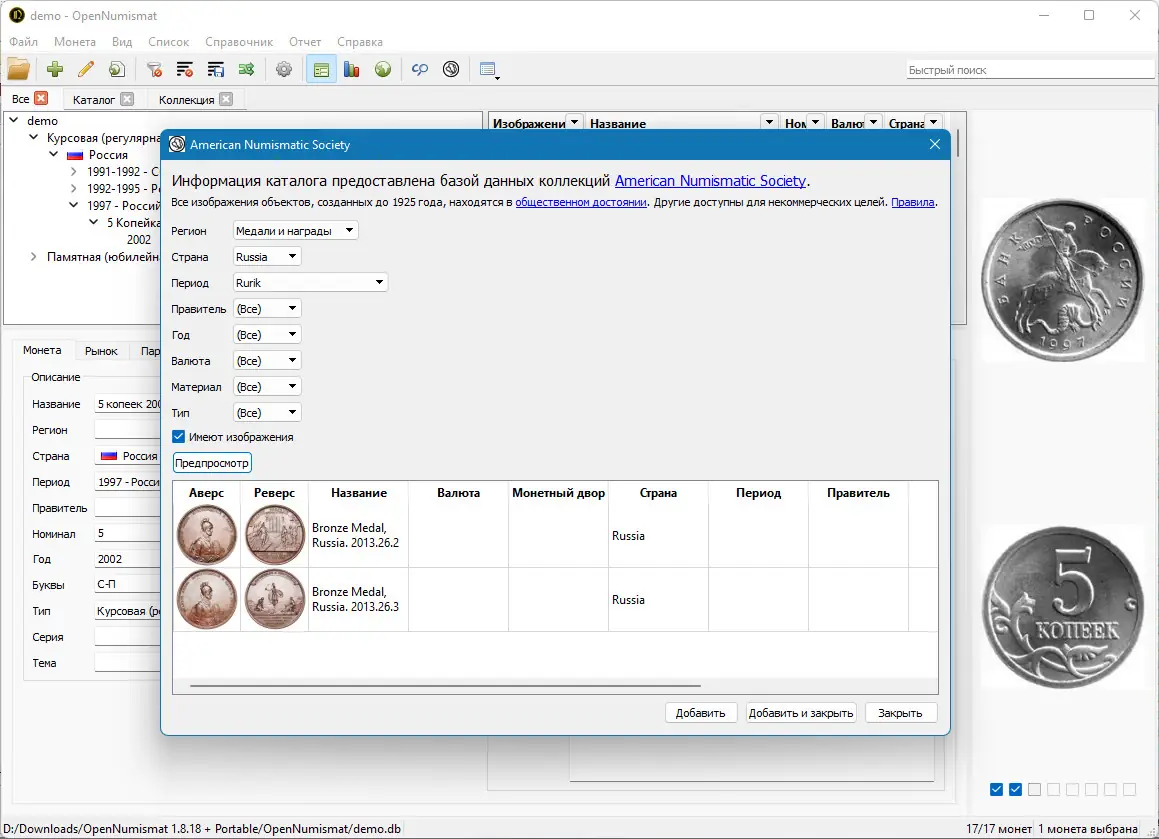Screen dimensions: 1159x839
Task: Click the OpenNumismat app icon in title bar
Action: click(x=16, y=15)
